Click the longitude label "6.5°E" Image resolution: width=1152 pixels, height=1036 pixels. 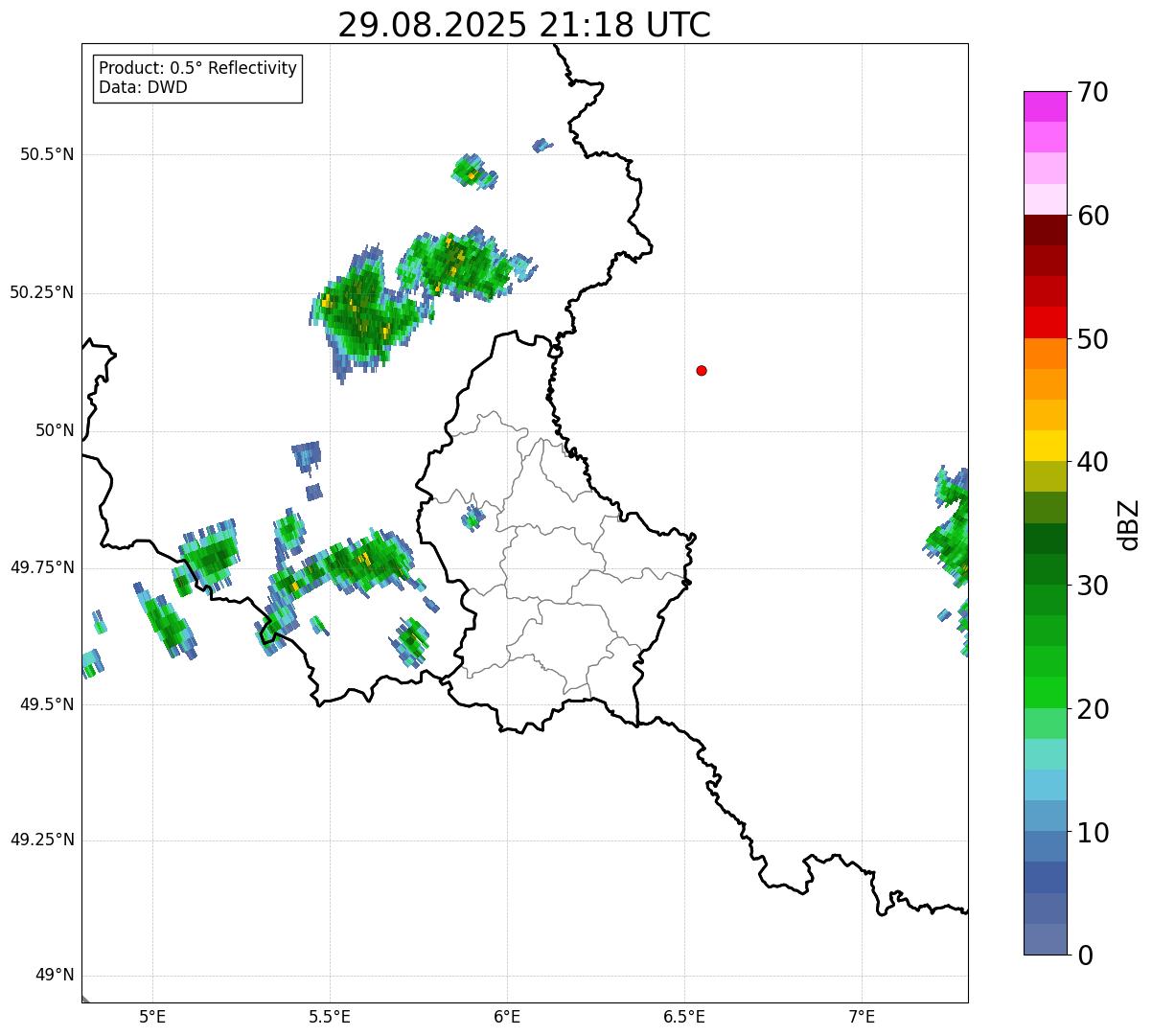pyautogui.click(x=684, y=1016)
